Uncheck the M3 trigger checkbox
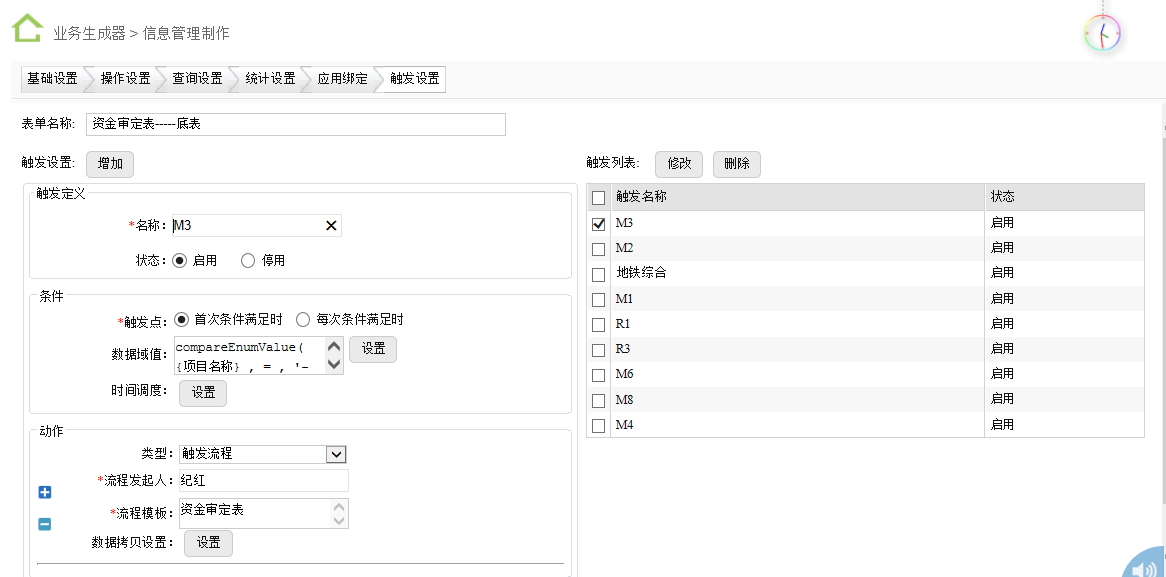This screenshot has height=577, width=1166. (x=599, y=224)
